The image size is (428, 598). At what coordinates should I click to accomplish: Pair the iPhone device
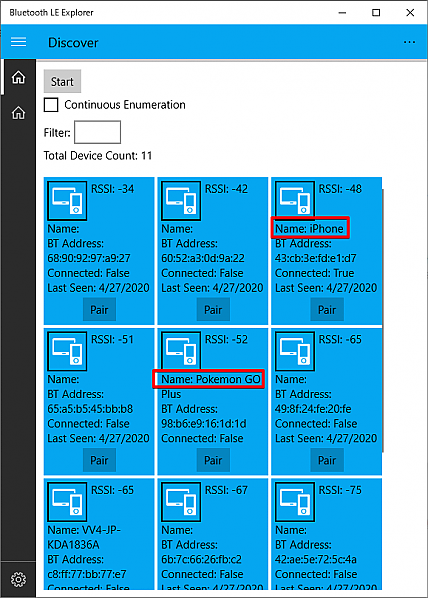(x=327, y=310)
